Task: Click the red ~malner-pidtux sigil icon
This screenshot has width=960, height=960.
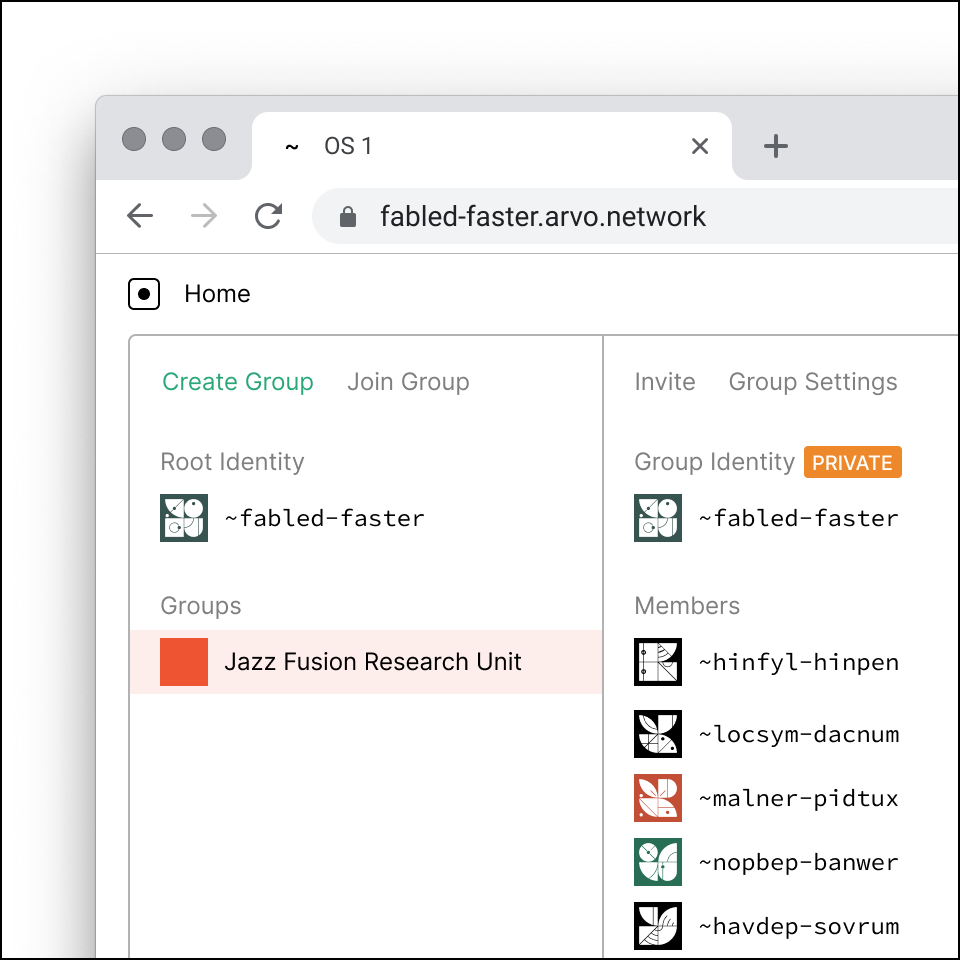Action: click(658, 798)
